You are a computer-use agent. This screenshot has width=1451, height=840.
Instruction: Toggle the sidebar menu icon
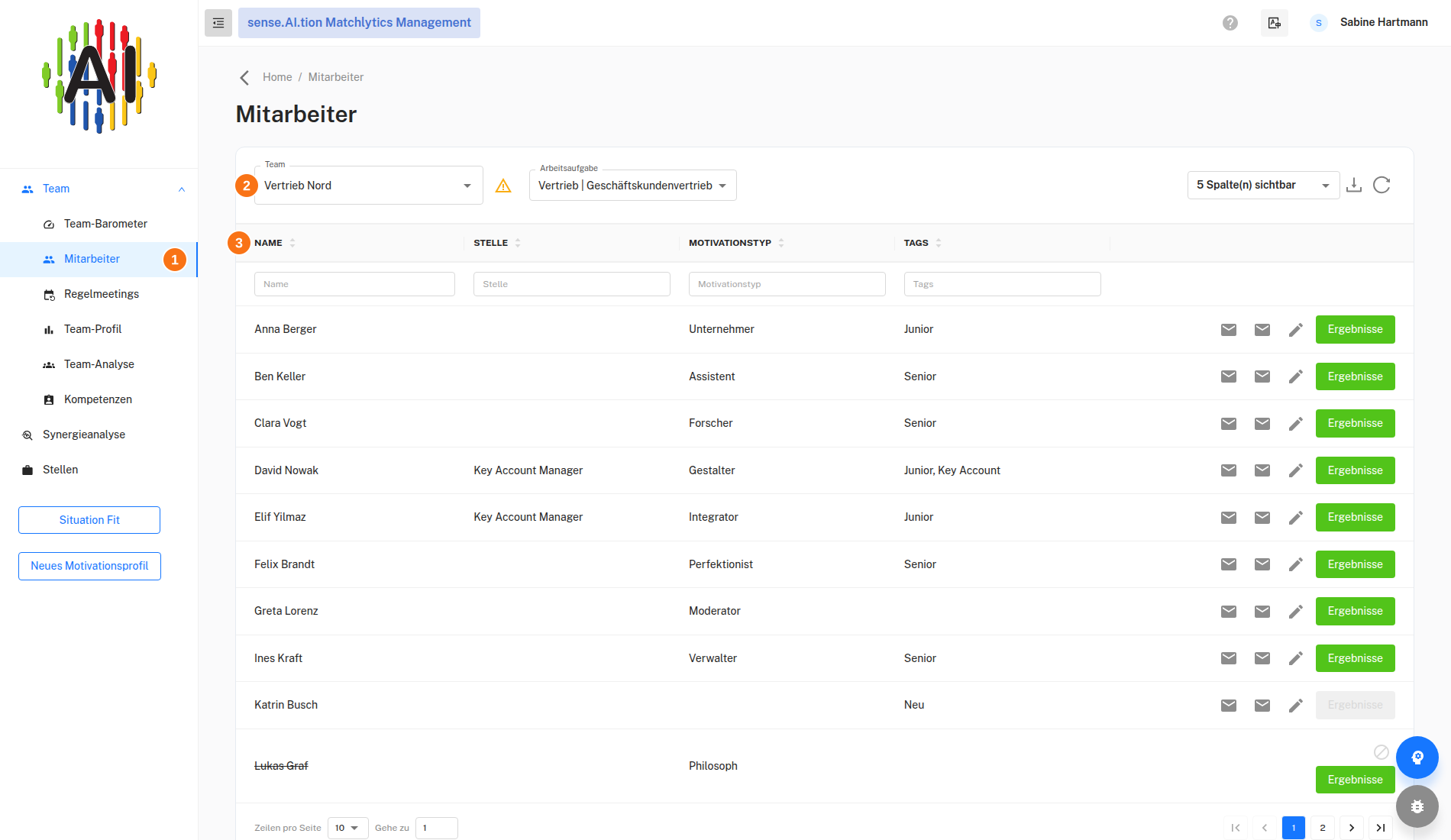click(218, 23)
